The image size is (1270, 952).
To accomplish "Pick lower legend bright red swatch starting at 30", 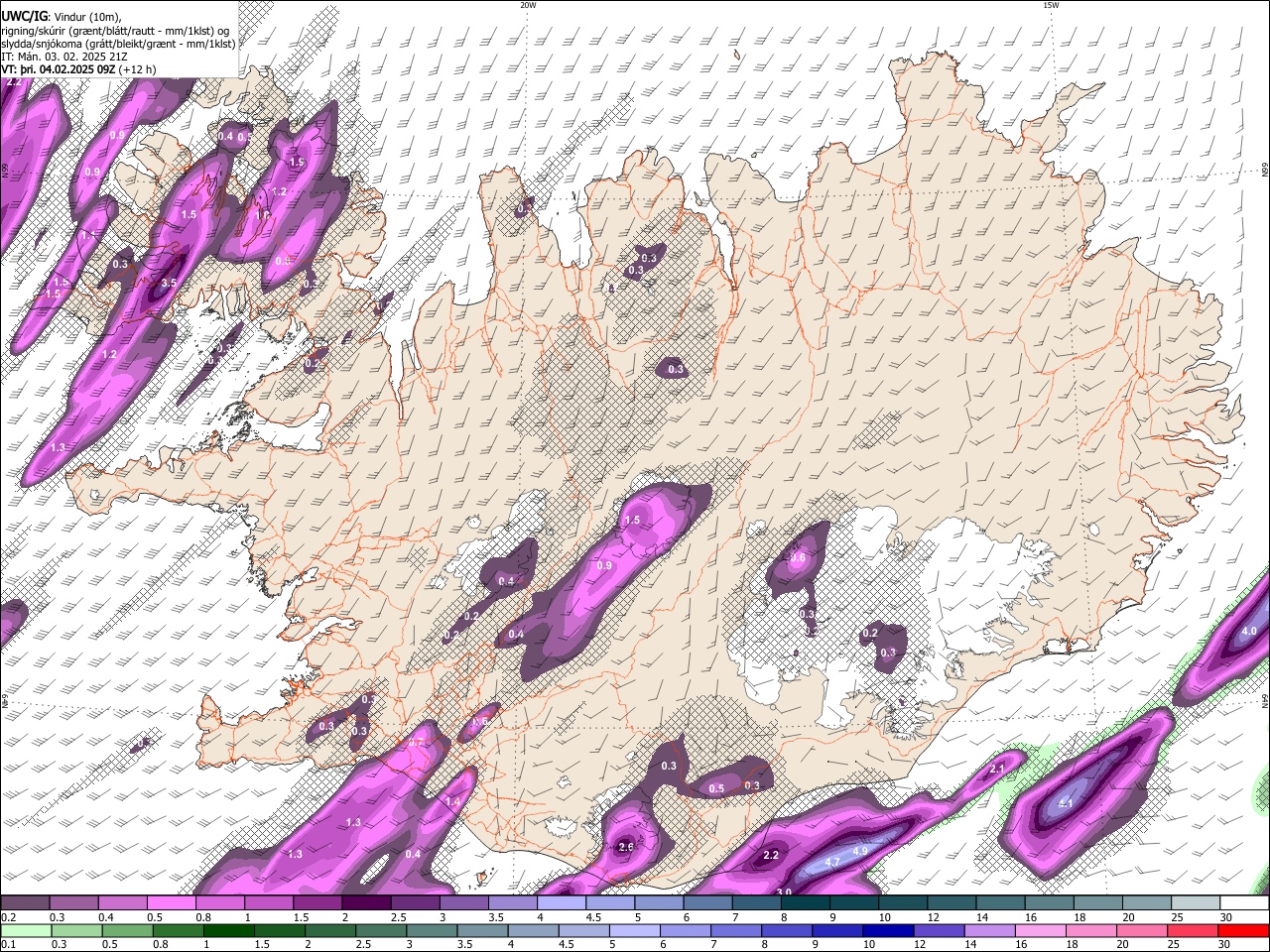I will click(1244, 930).
